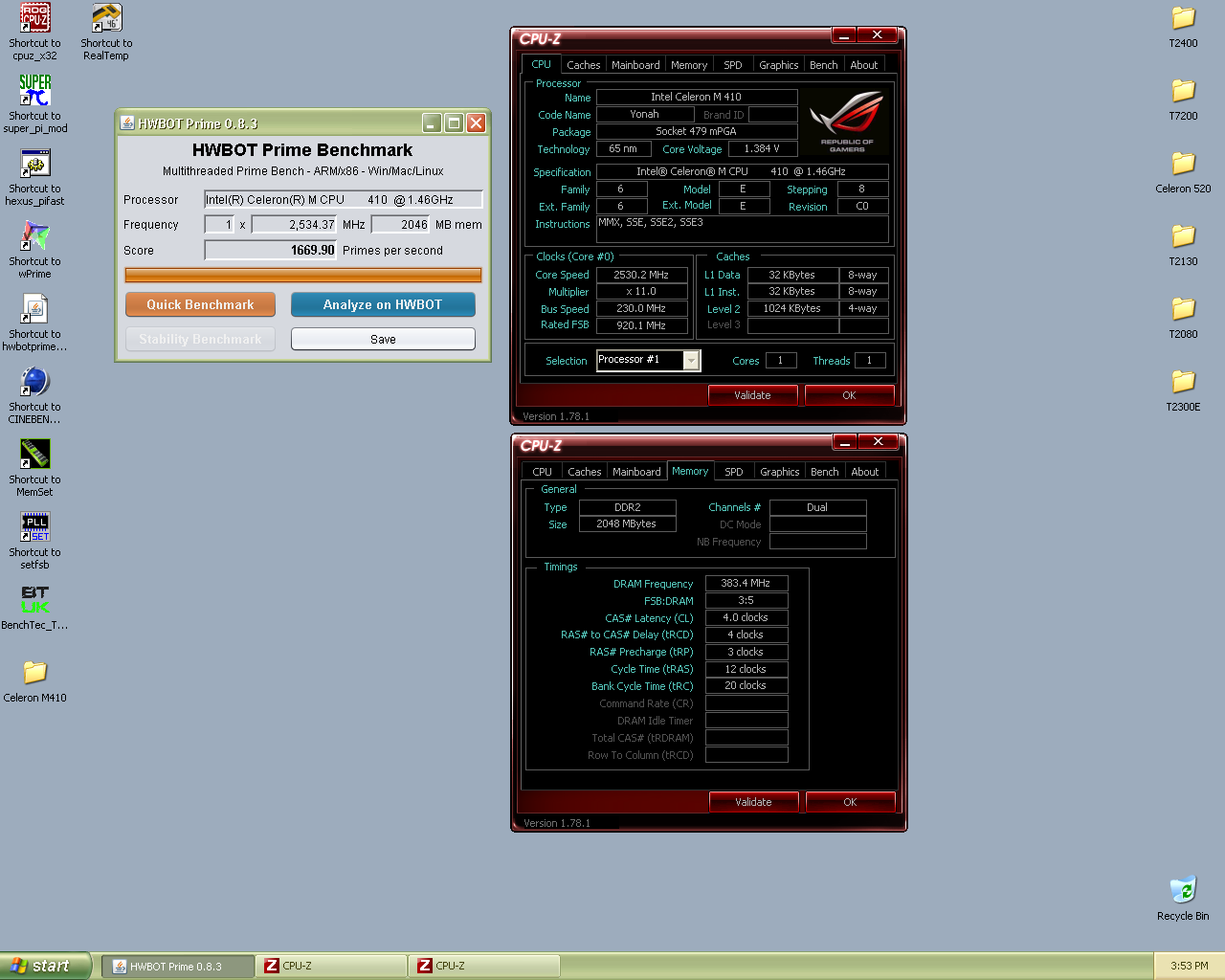Click the 1669.90 score field
1225x980 pixels.
pos(270,251)
